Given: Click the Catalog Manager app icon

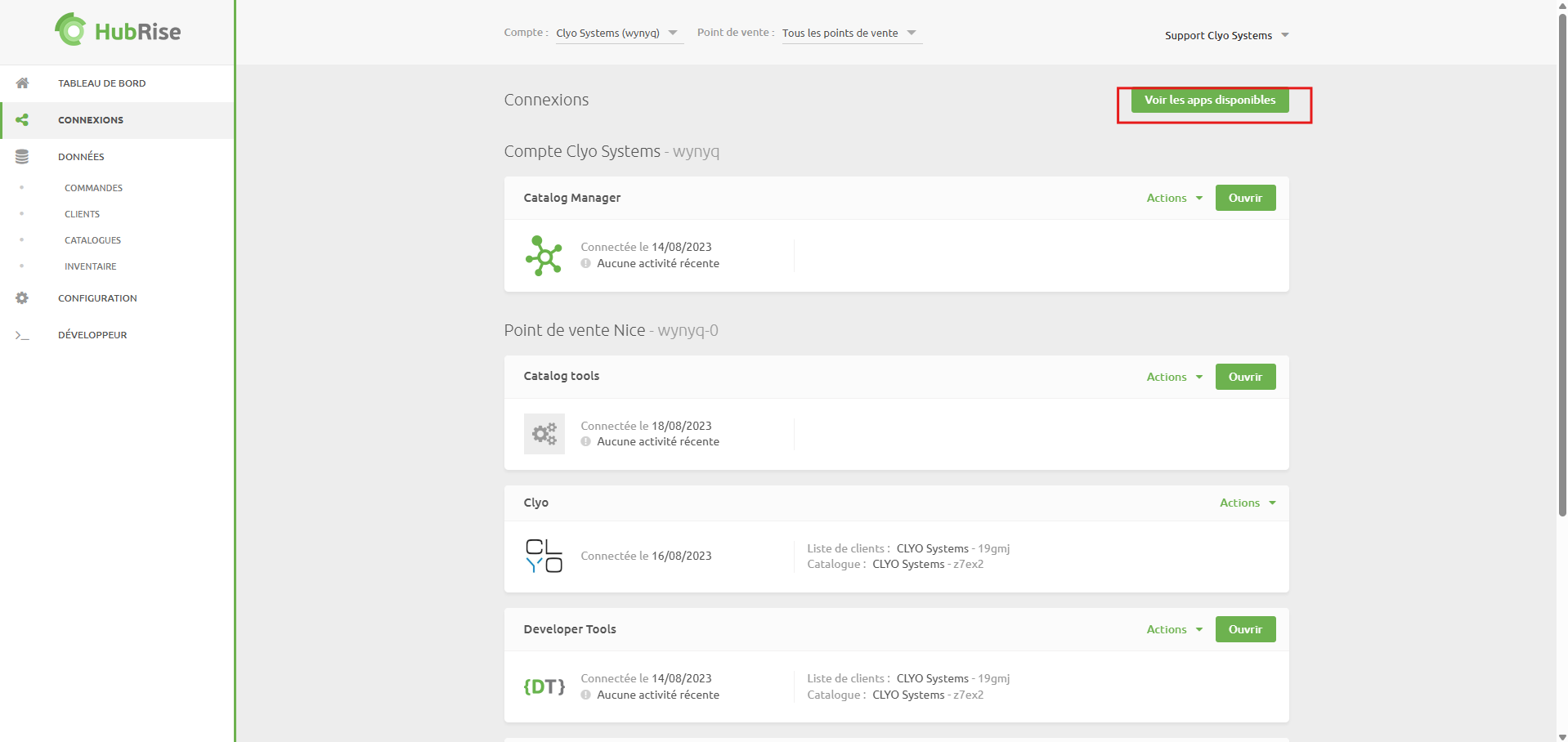Looking at the screenshot, I should (544, 256).
